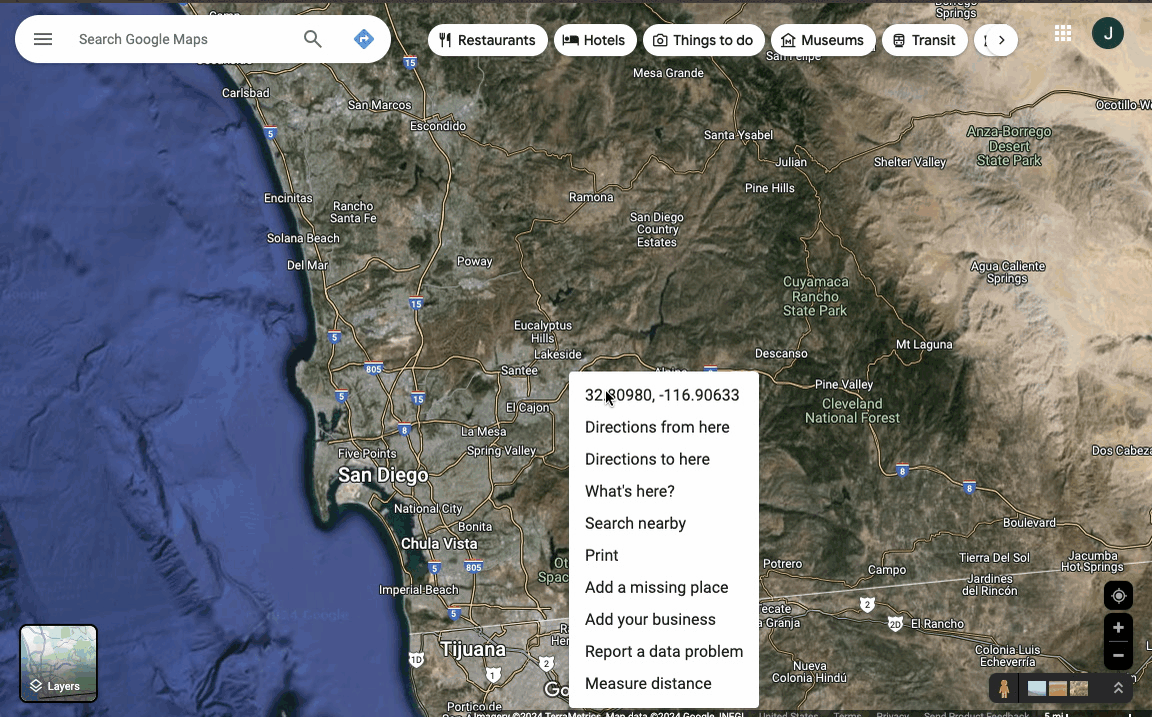Click Cuyamaca Rancho State Park label
The height and width of the screenshot is (717, 1152).
[x=816, y=296]
